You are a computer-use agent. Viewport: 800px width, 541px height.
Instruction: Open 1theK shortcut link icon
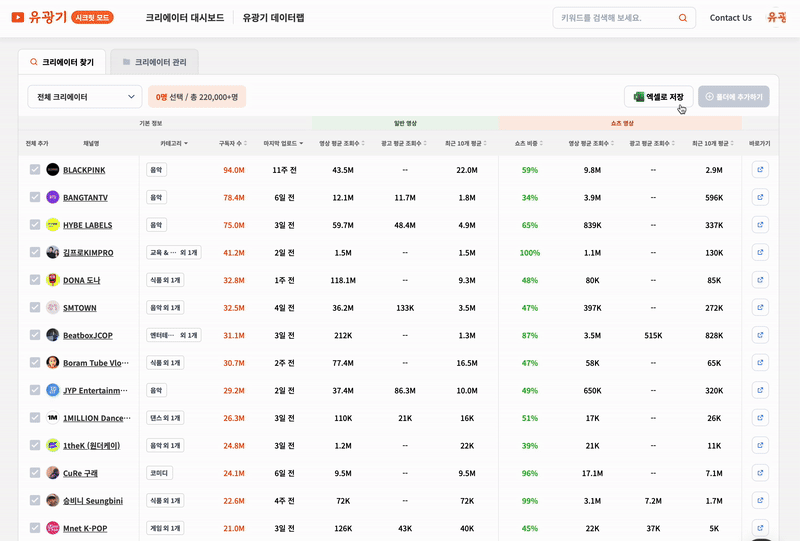760,446
